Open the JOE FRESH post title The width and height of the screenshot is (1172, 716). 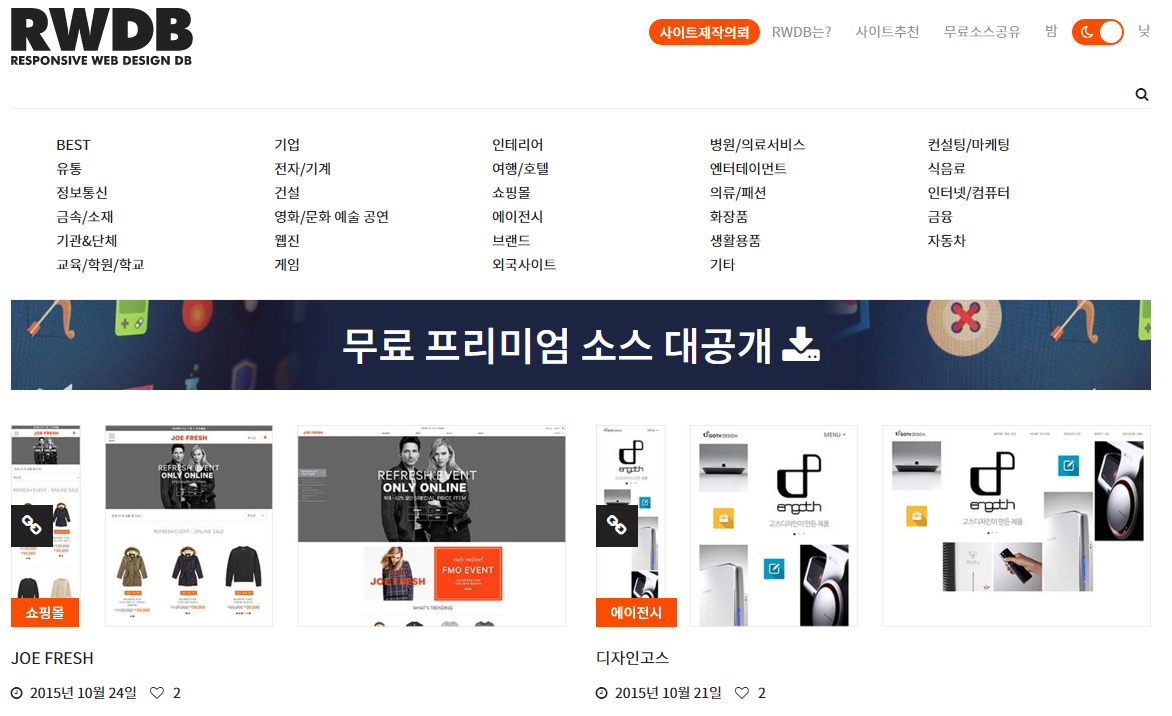52,658
